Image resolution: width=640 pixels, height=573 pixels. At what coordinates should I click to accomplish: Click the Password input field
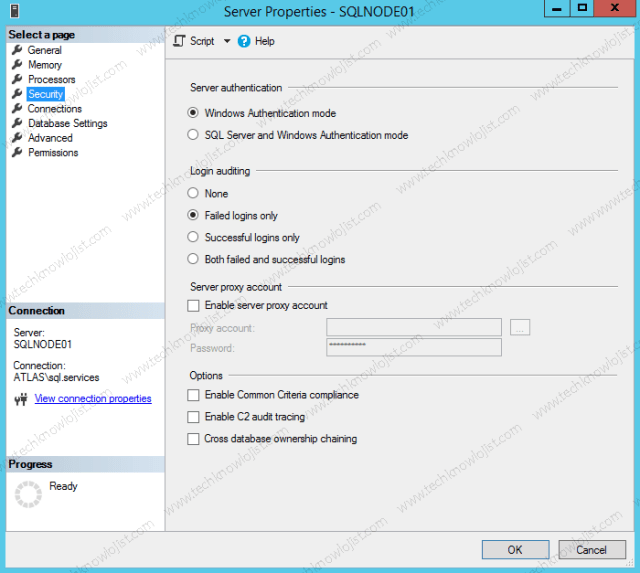(414, 347)
